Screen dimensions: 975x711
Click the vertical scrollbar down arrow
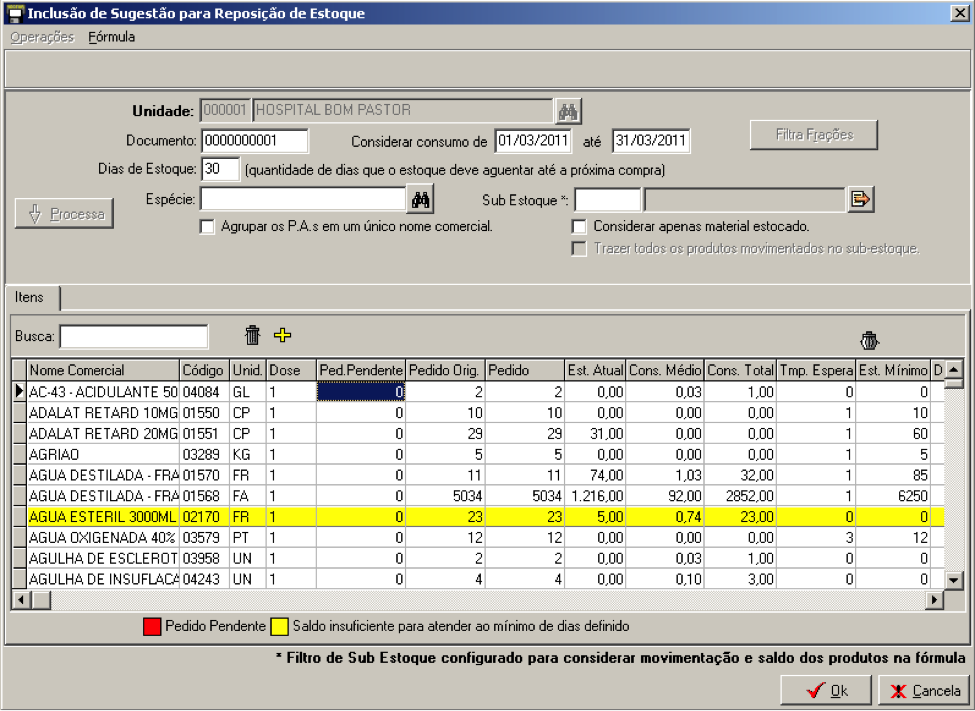point(954,580)
